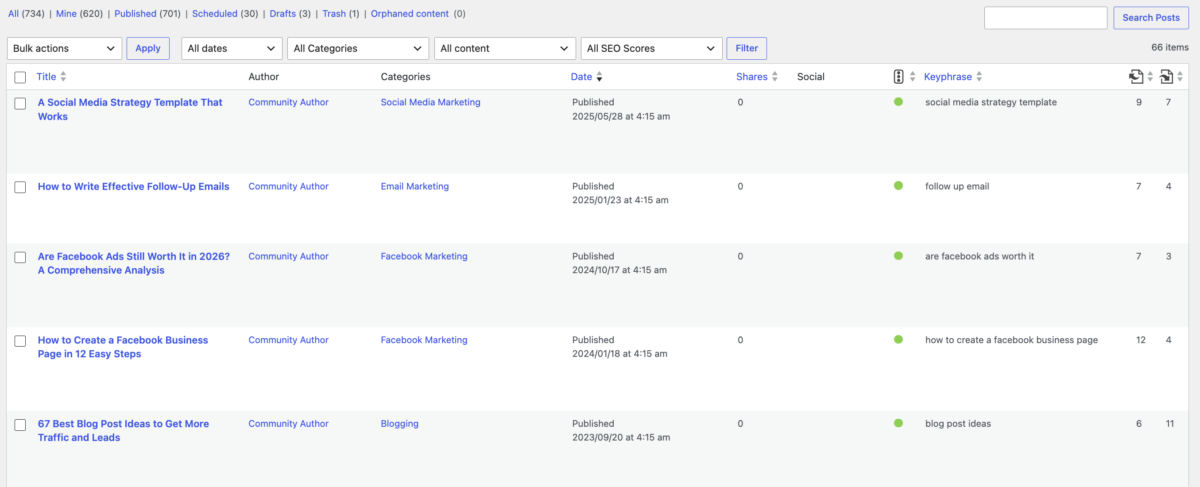The width and height of the screenshot is (1200, 487).
Task: Sort by SEO score traffic-light icon
Action: pyautogui.click(x=898, y=76)
